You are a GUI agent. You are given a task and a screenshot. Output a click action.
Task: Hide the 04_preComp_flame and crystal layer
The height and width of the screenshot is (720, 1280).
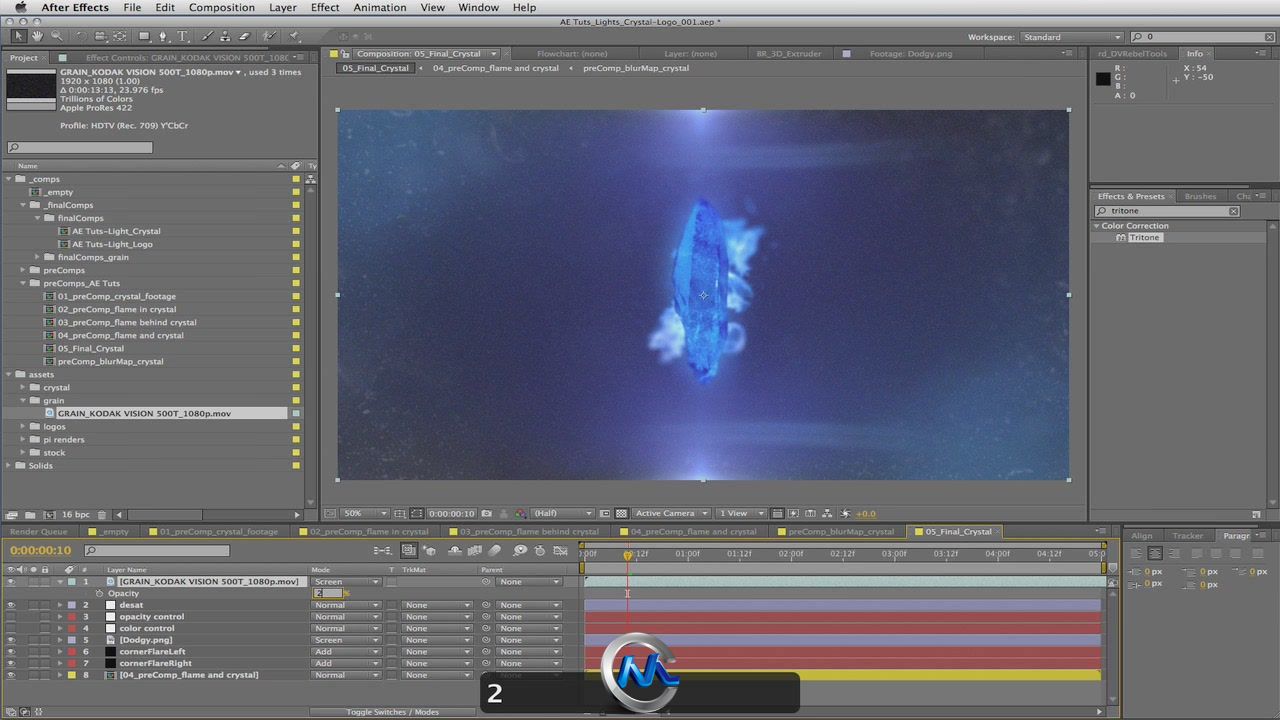pyautogui.click(x=11, y=675)
